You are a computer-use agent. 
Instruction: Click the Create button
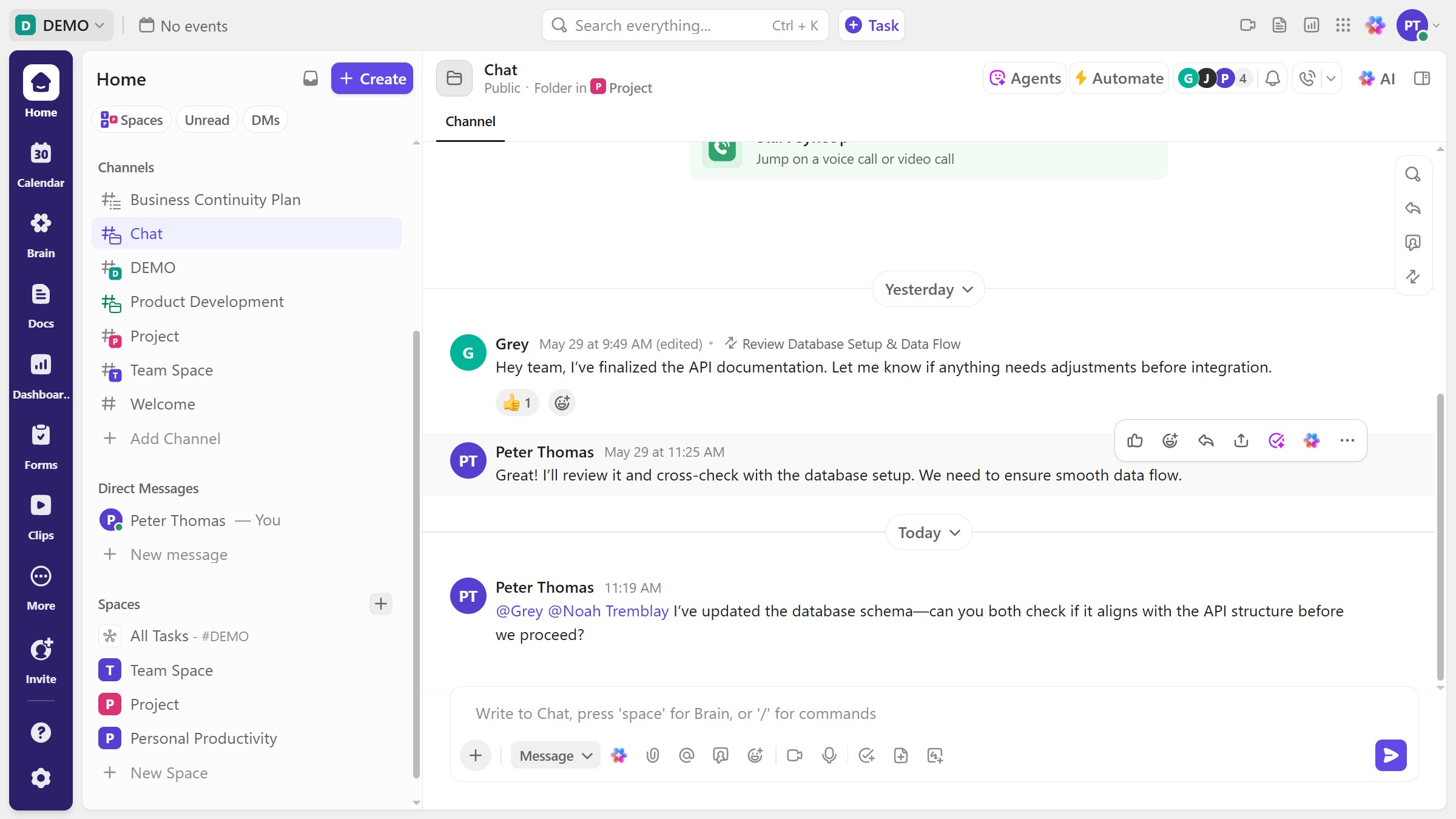[x=372, y=79]
